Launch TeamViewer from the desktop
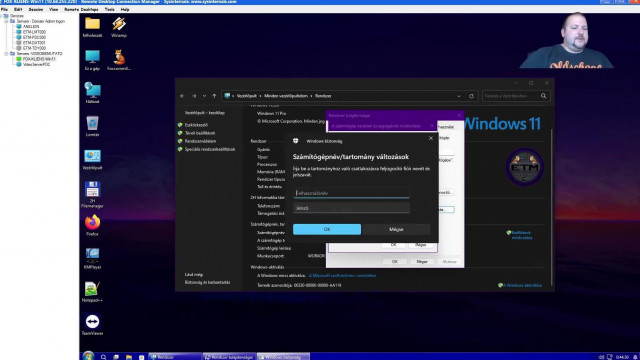This screenshot has width=640, height=360. (92, 324)
